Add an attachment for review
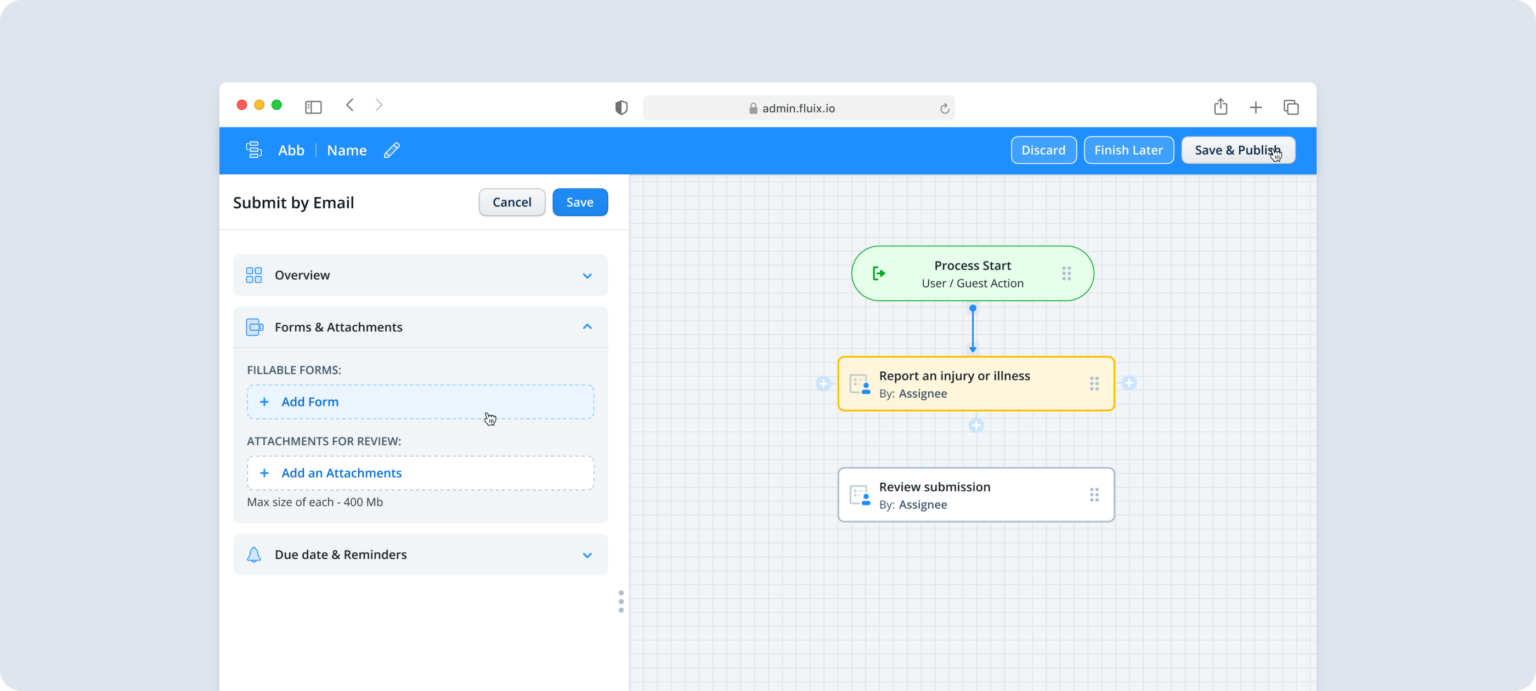This screenshot has height=691, width=1536. [331, 472]
